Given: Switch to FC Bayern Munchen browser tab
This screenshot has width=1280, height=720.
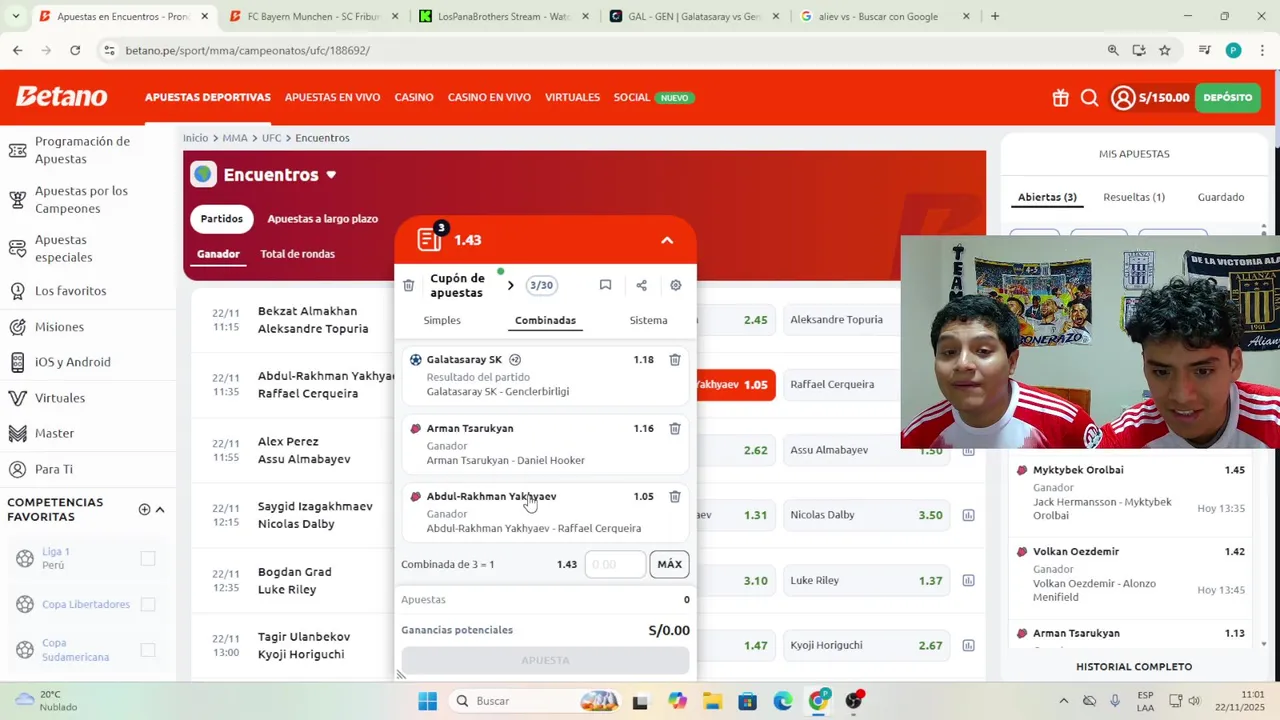Looking at the screenshot, I should pyautogui.click(x=314, y=16).
